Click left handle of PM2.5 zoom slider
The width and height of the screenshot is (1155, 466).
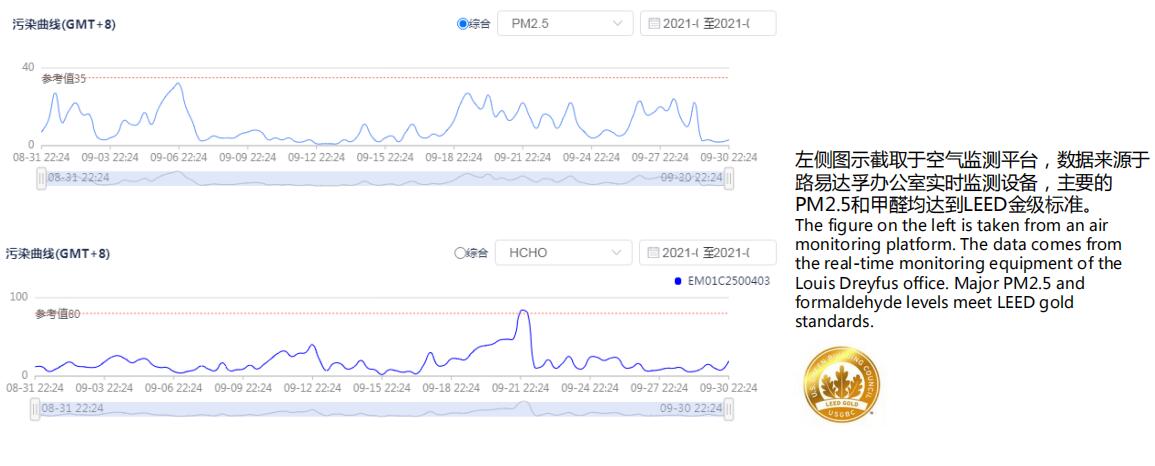[x=41, y=178]
